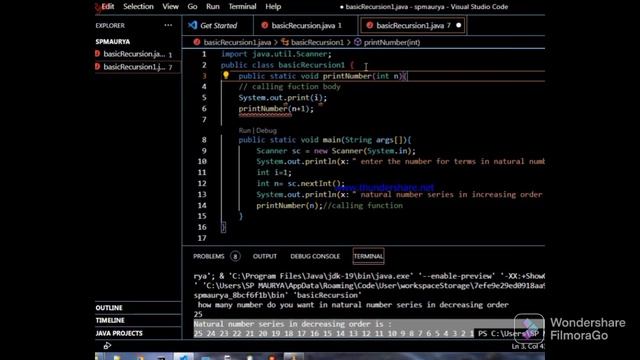640x360 pixels.
Task: Expand the TIMELINE section
Action: pyautogui.click(x=110, y=320)
